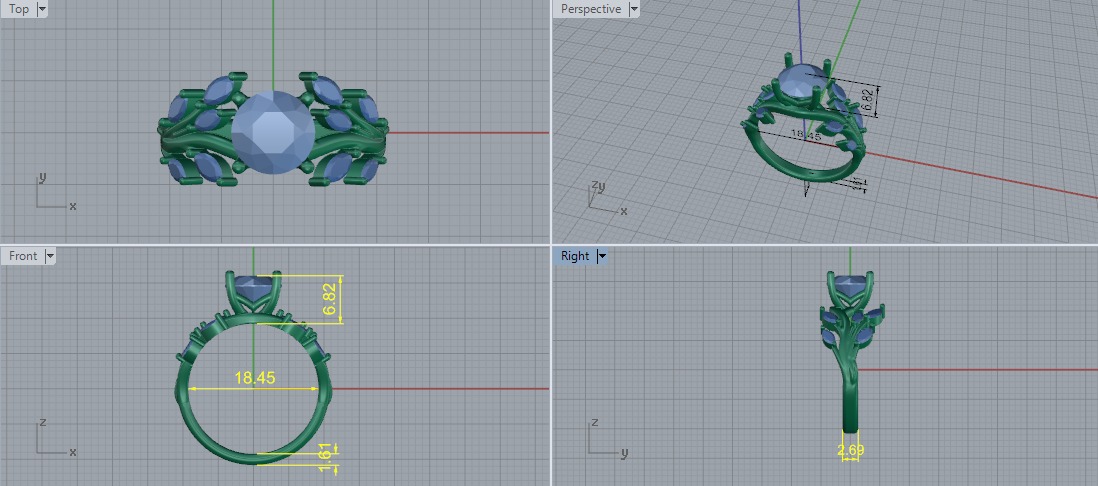Click the world axes icon in Top view

(55, 191)
